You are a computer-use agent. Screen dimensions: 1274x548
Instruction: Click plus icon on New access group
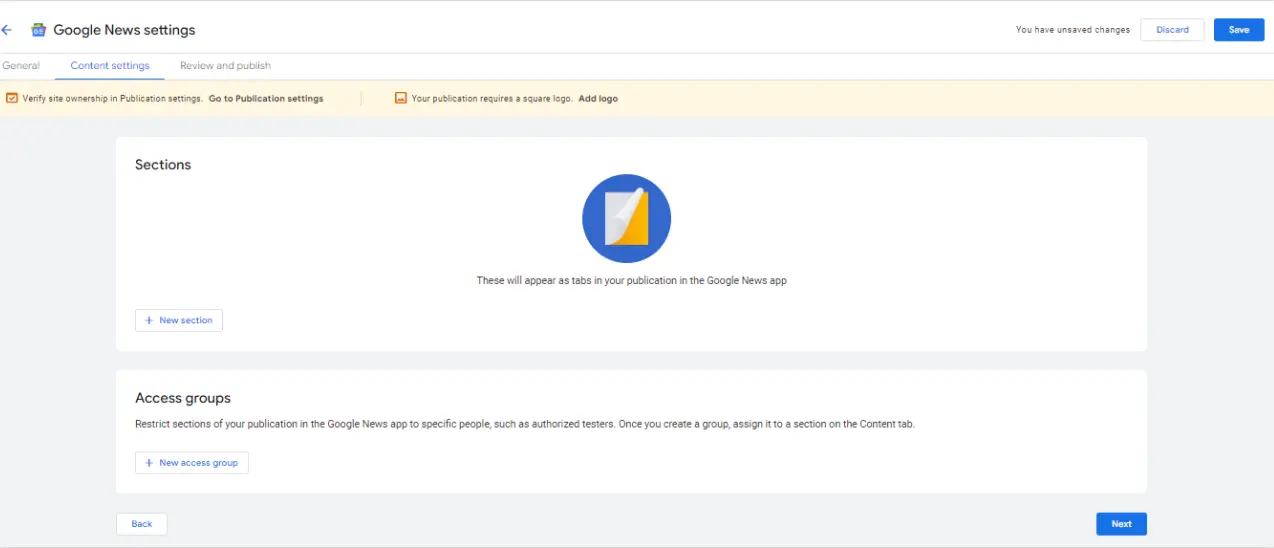point(149,463)
